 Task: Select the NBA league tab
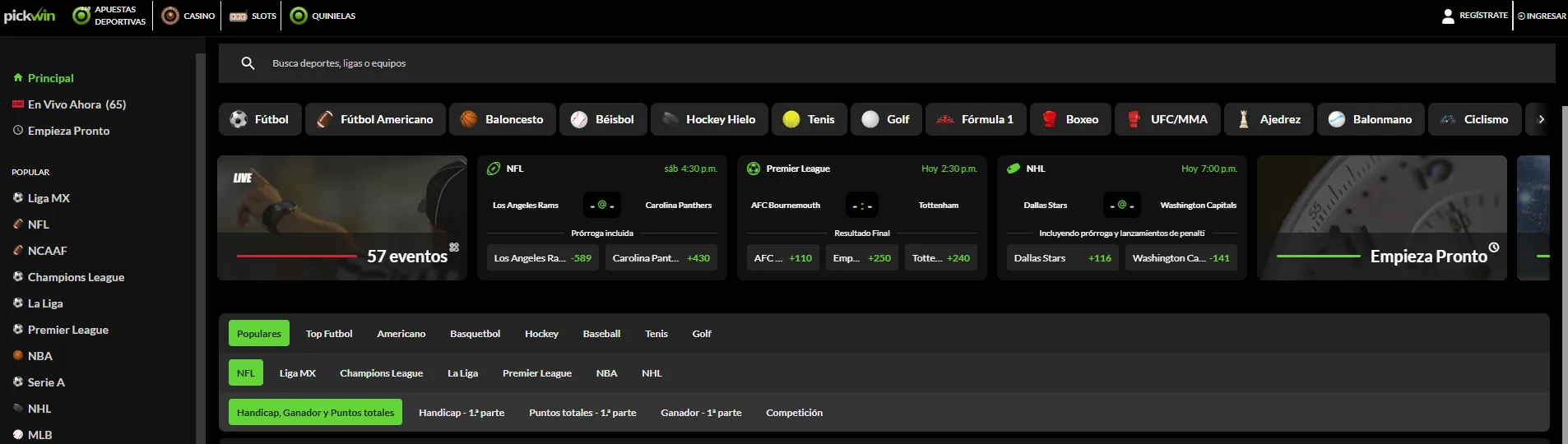click(606, 372)
